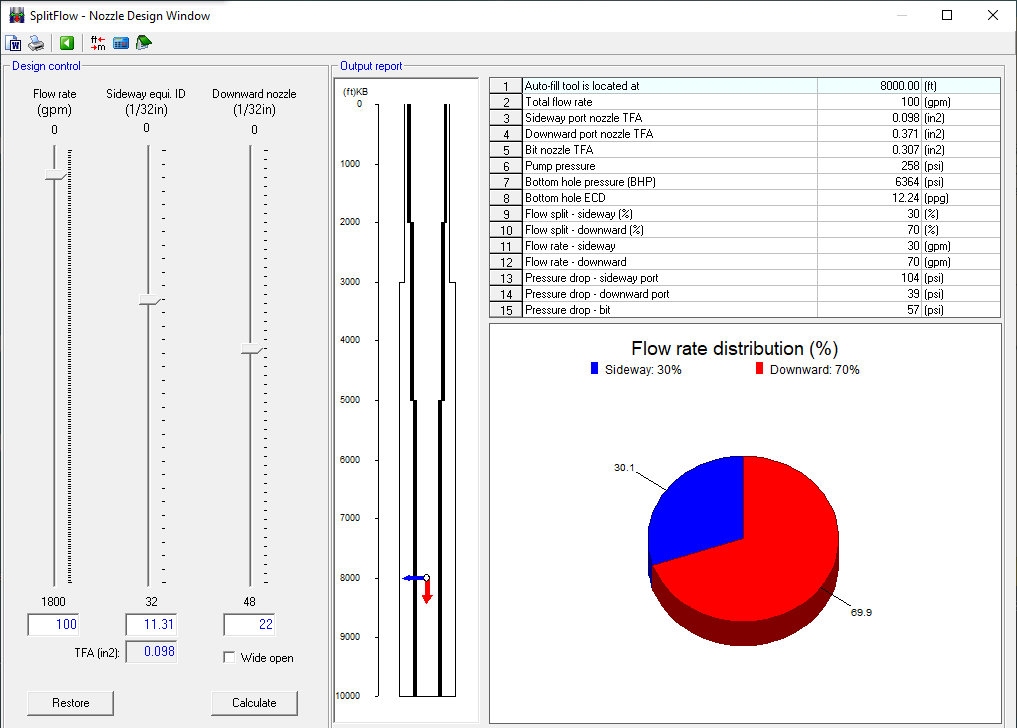Select the Pump pressure row in report
1017x728 pixels.
coord(670,166)
